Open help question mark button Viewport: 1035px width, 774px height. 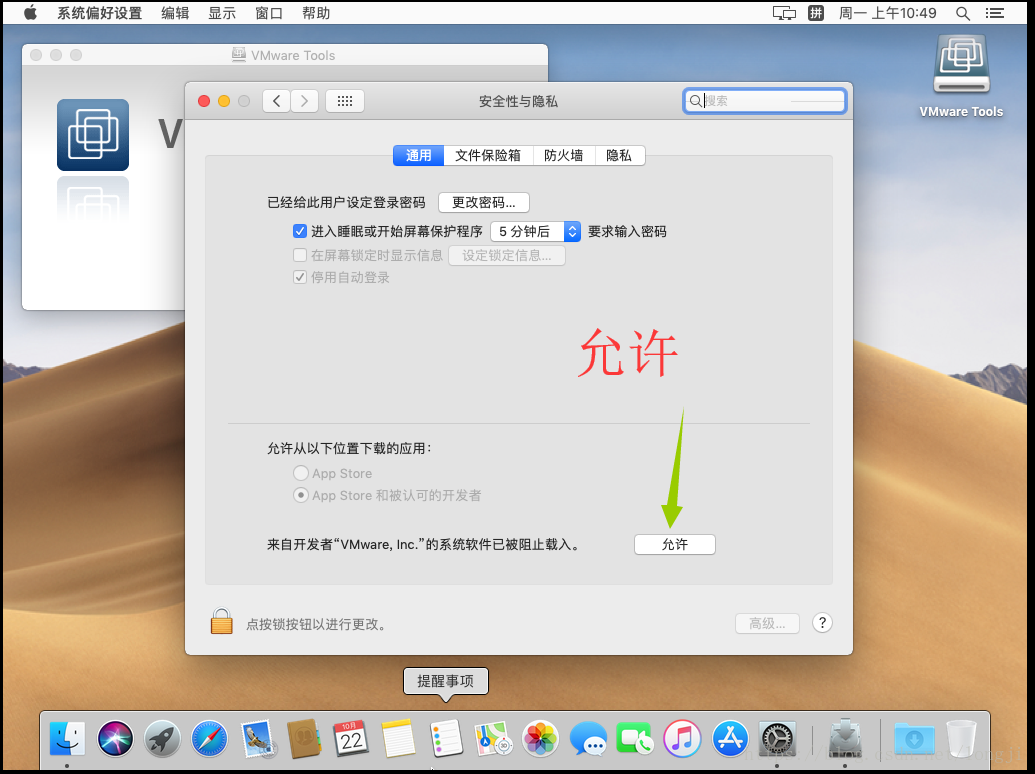822,623
